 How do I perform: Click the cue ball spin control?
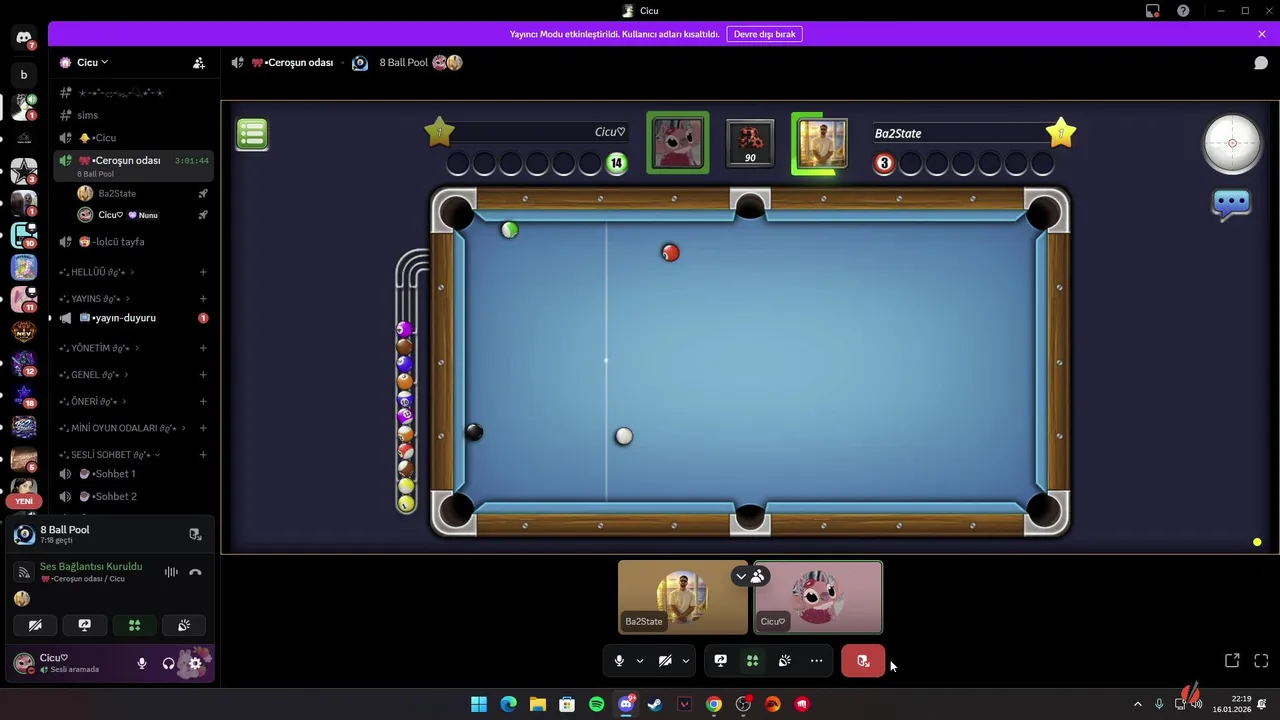coord(1232,144)
